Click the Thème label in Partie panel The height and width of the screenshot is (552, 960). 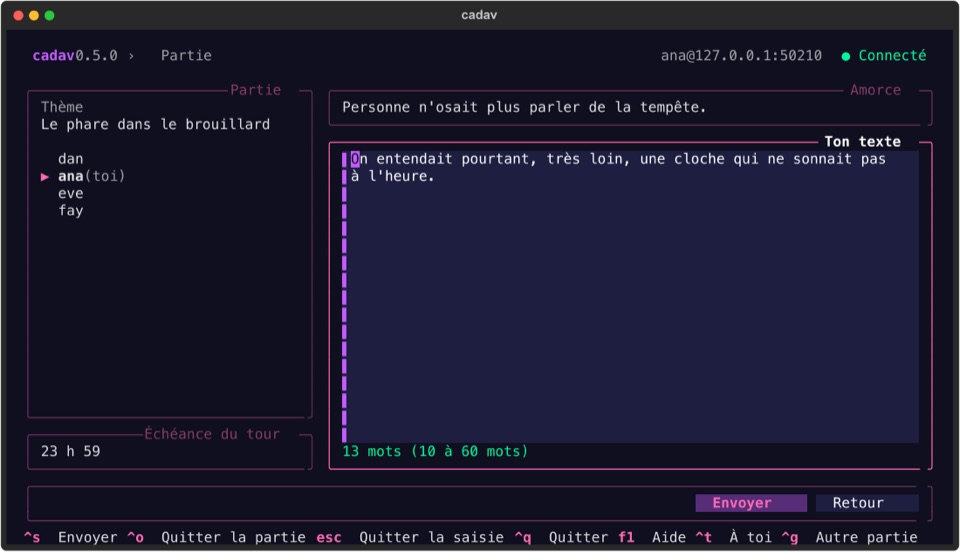(x=62, y=107)
